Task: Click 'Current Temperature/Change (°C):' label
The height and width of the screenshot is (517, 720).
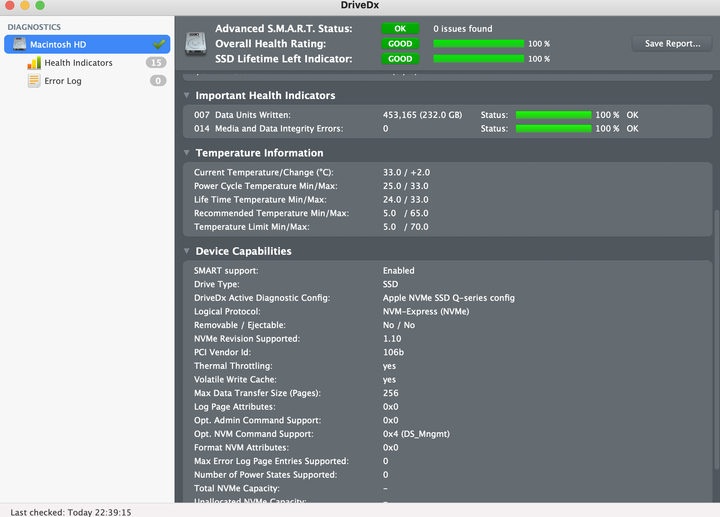Action: pos(264,173)
